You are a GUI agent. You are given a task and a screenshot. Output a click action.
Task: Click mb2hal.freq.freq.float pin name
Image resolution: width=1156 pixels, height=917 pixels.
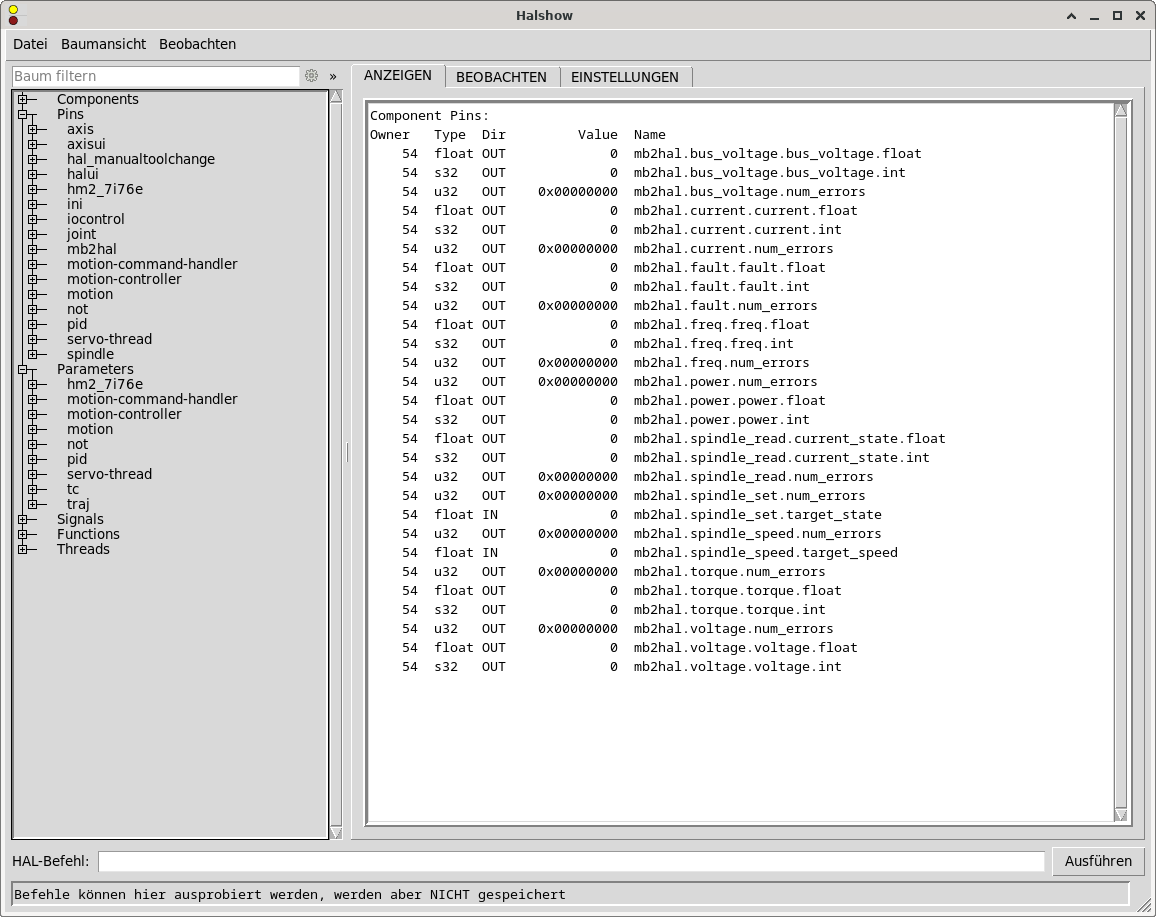click(x=722, y=324)
